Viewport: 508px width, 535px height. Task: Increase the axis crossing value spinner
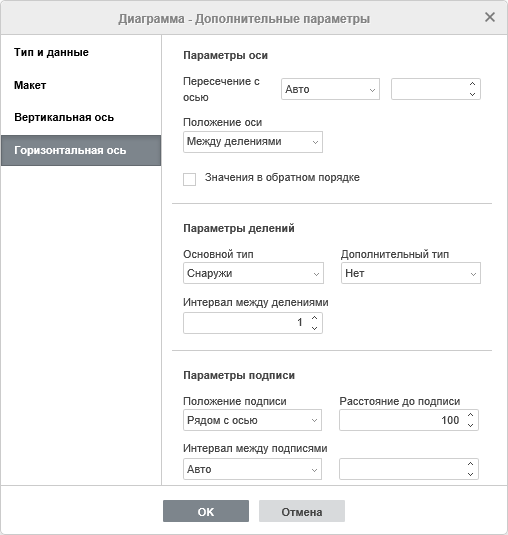click(x=472, y=84)
